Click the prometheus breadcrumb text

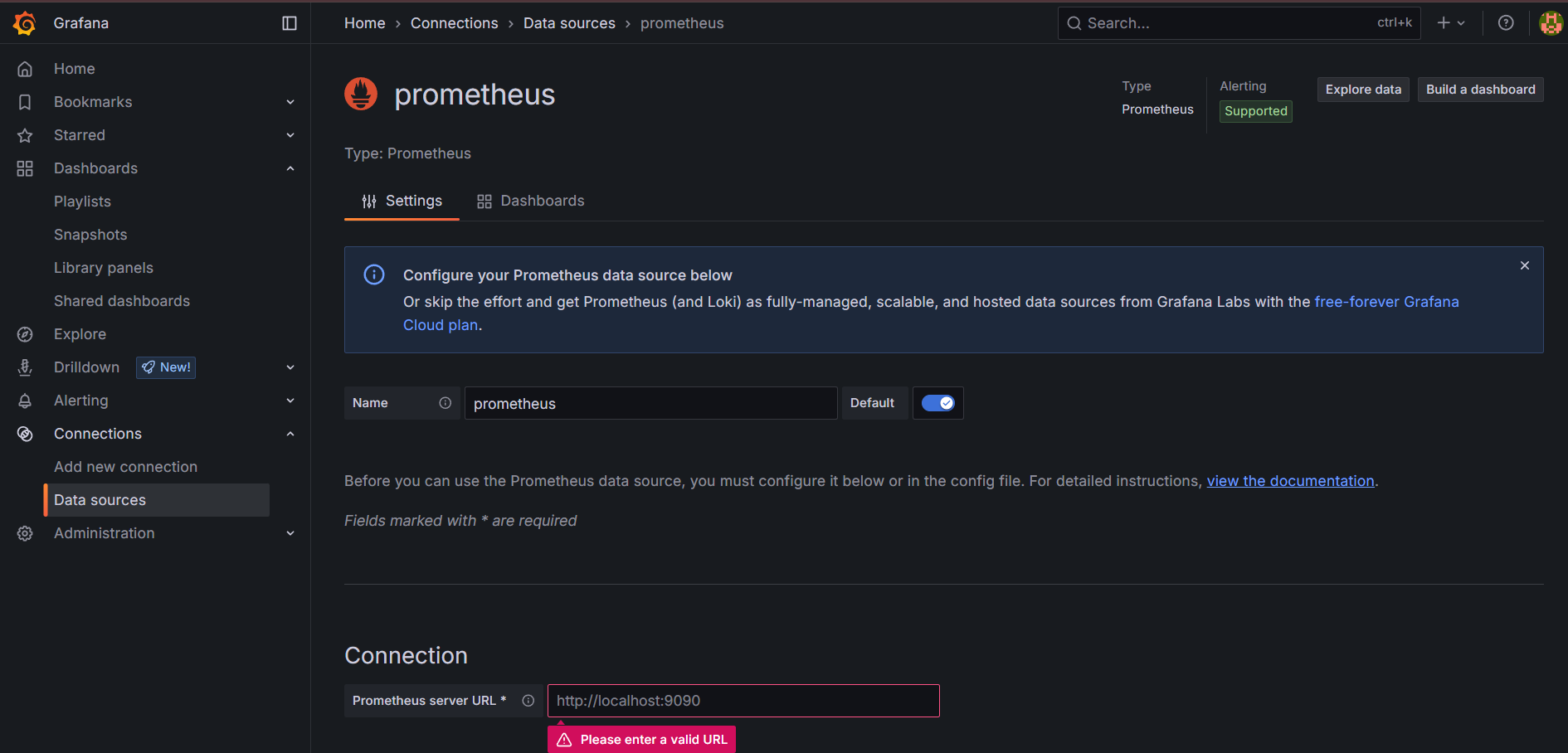click(682, 23)
